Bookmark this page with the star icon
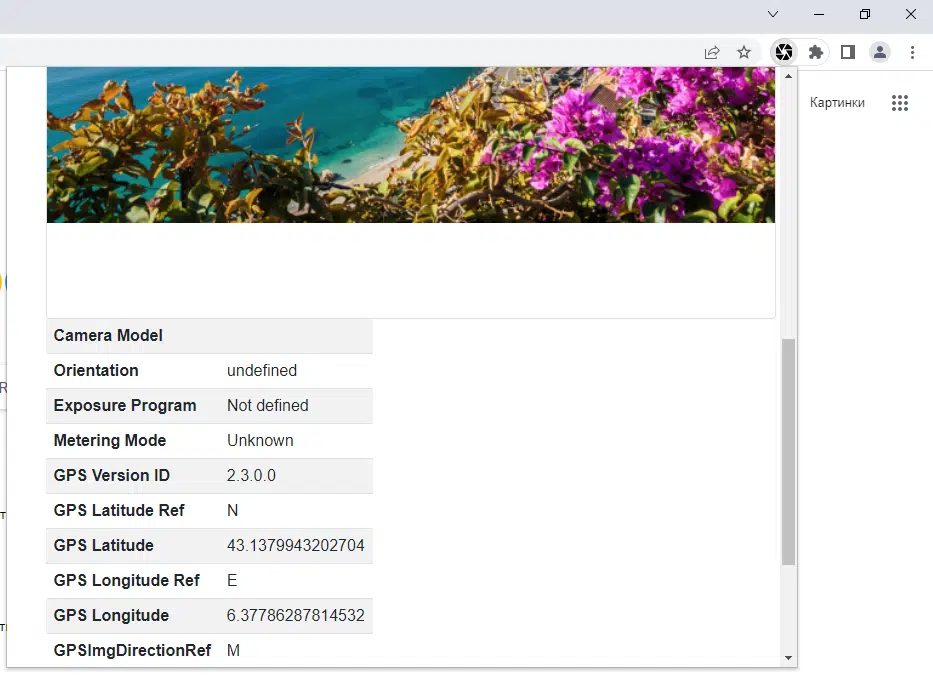Screen dimensions: 933x678 tap(744, 52)
